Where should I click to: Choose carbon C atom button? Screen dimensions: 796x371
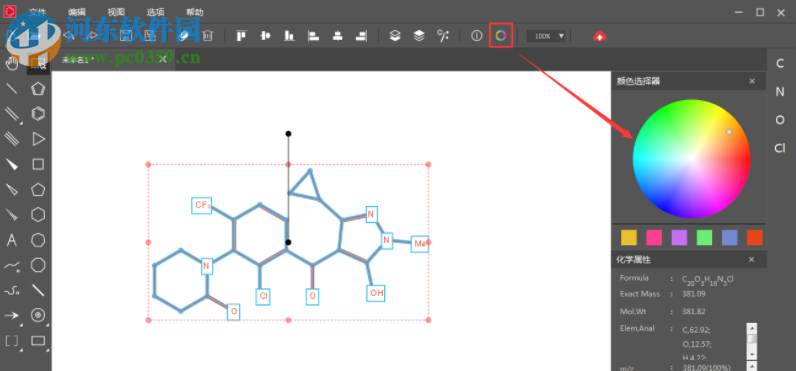(780, 63)
